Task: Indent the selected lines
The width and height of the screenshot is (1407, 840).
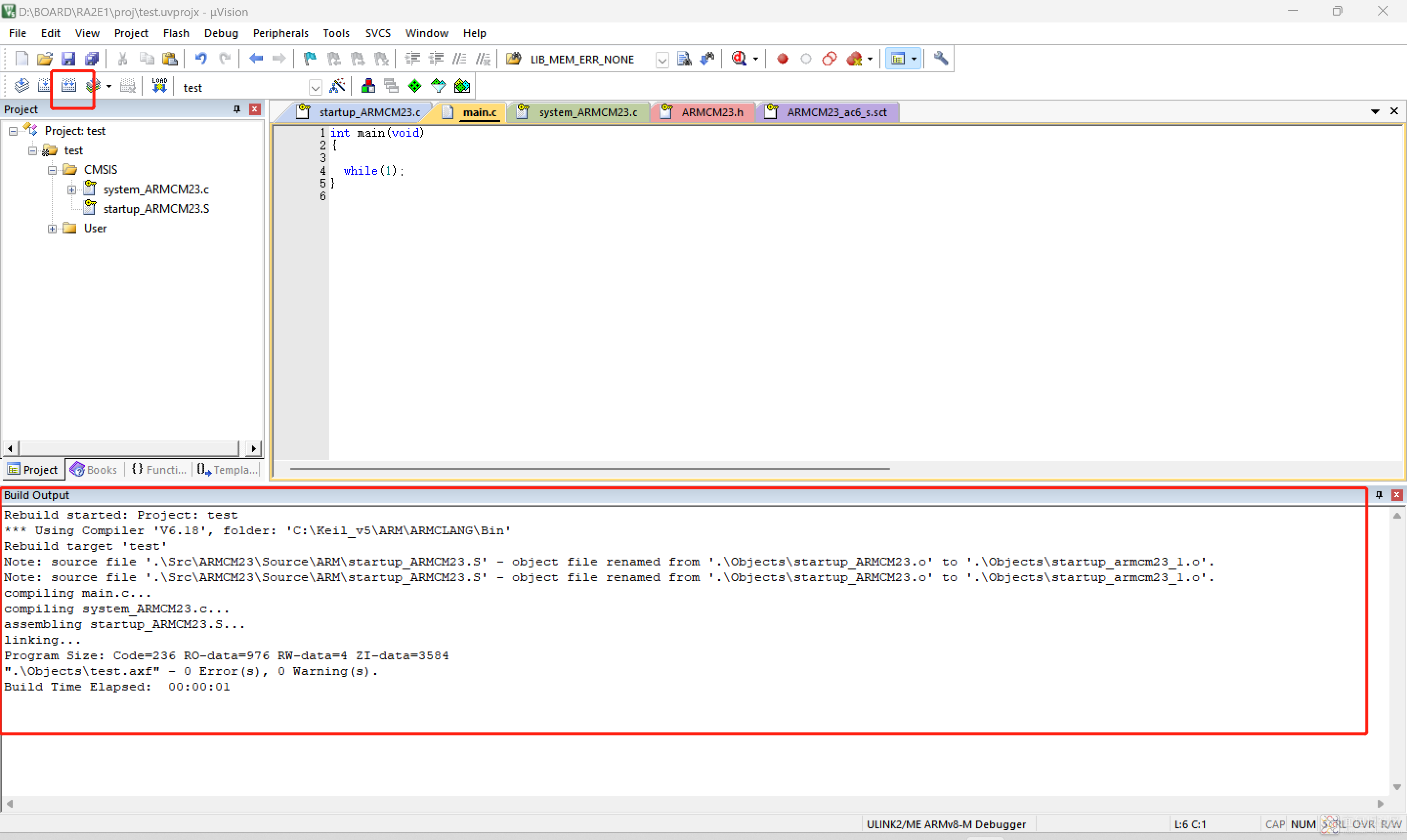Action: click(x=412, y=59)
